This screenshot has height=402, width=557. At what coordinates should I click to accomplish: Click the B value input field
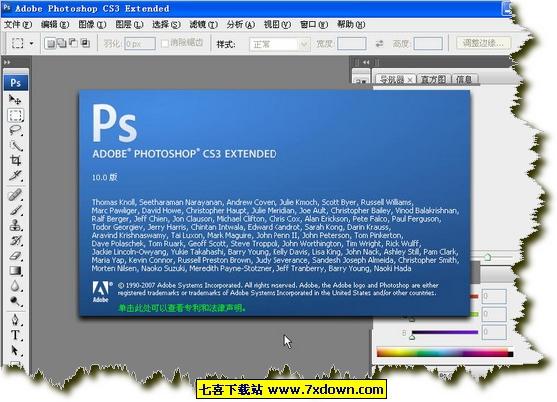(x=494, y=332)
